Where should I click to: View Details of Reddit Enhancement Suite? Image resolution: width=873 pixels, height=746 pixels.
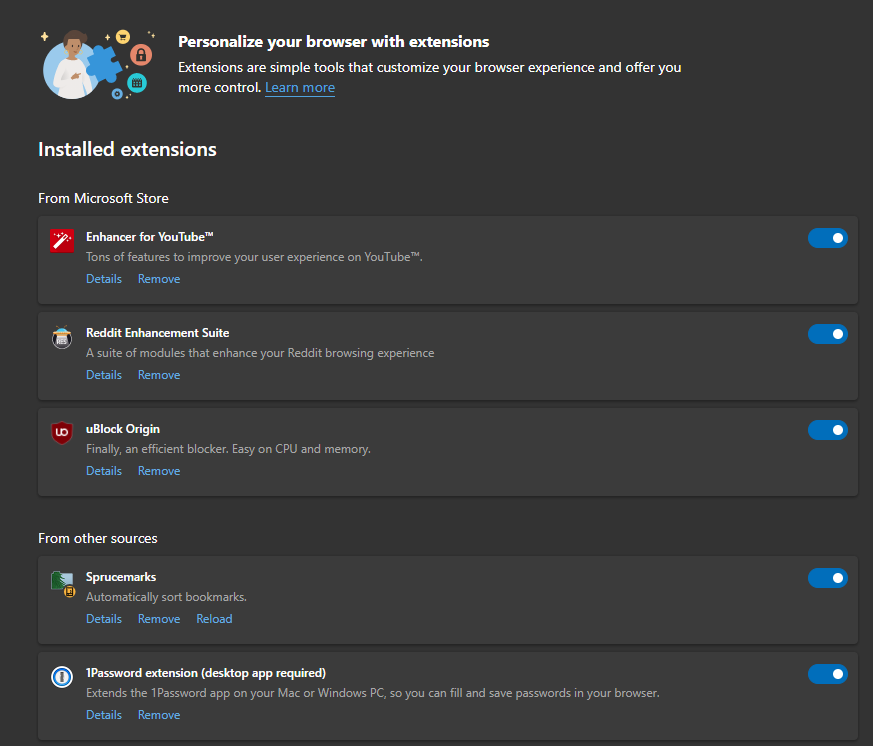click(x=104, y=375)
